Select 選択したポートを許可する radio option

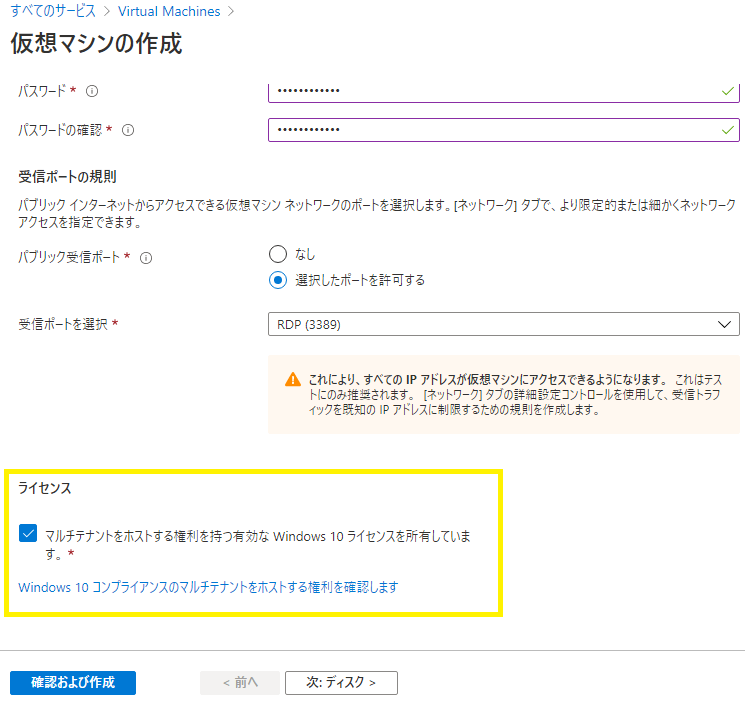click(278, 280)
